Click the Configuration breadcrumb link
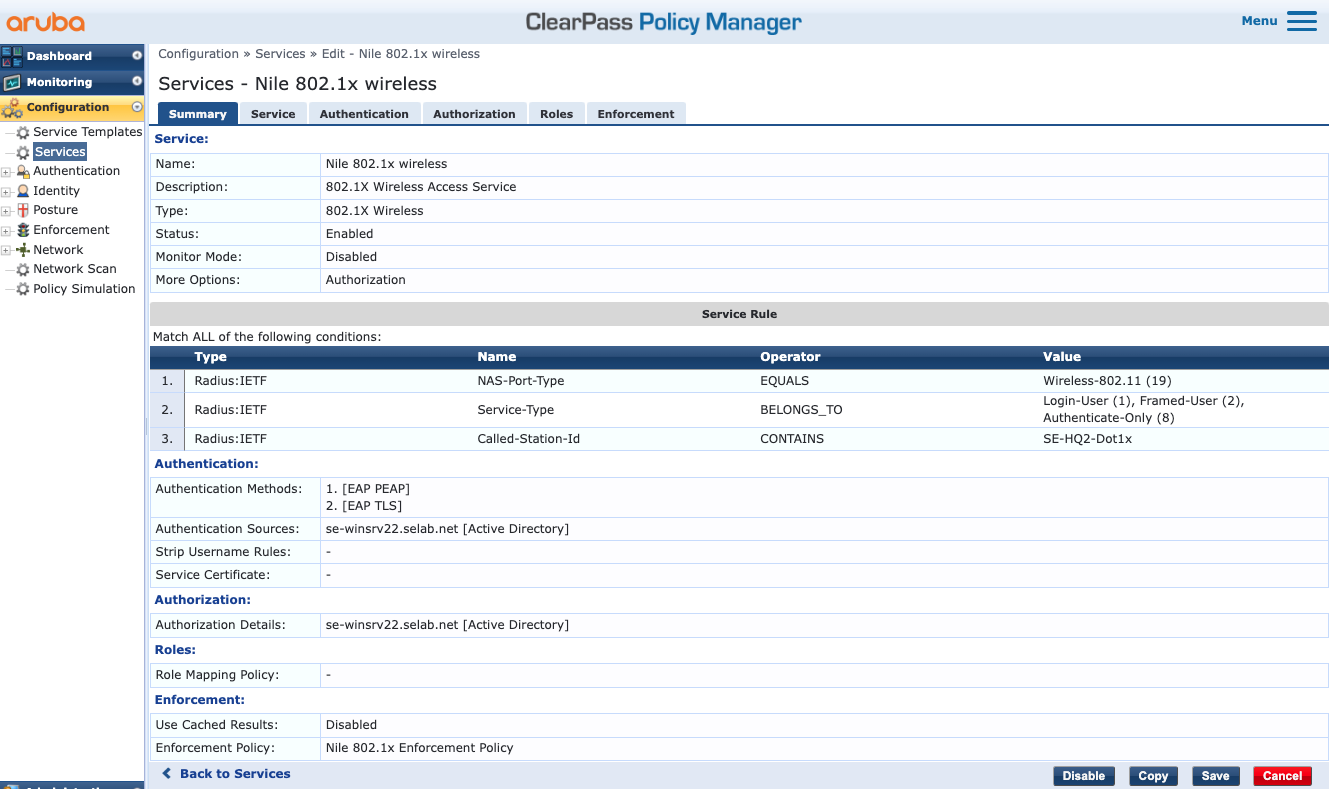The image size is (1329, 789). click(x=198, y=54)
